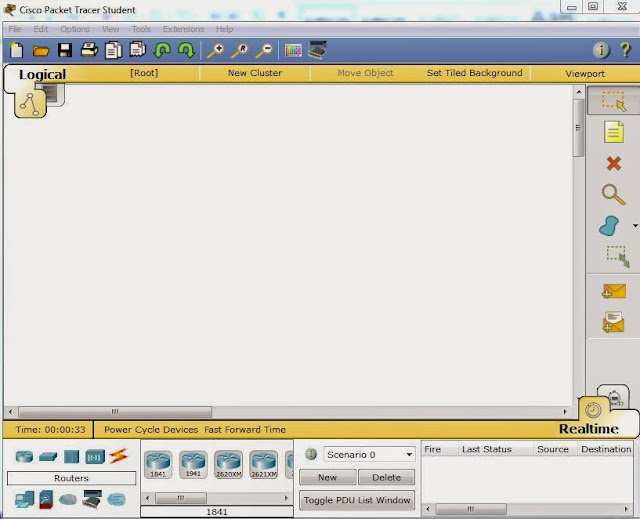Switch to the Realtime mode tab
640x519 pixels.
click(589, 429)
